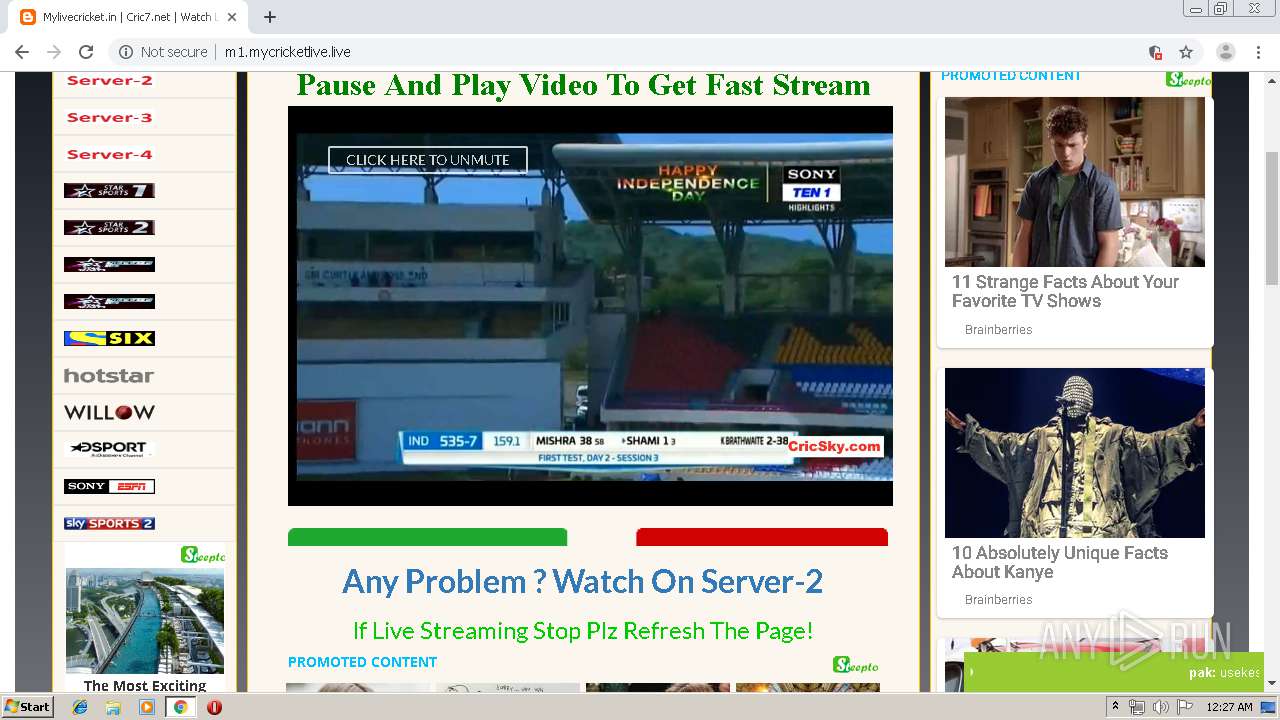The height and width of the screenshot is (720, 1280).
Task: Click Speepto logo in right sidebar
Action: coord(1188,79)
